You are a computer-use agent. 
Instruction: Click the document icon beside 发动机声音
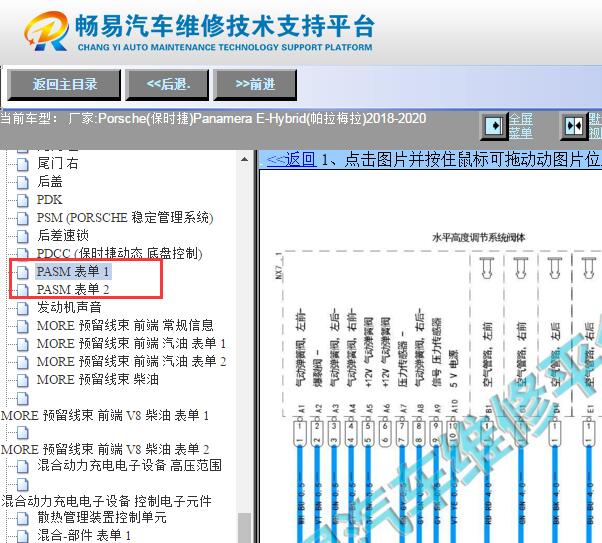point(23,308)
